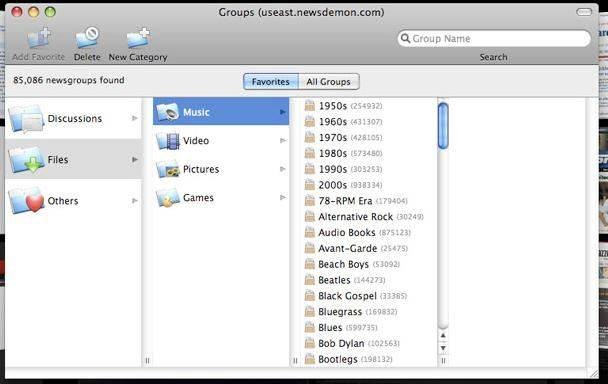Select the Audio Books group name
The height and width of the screenshot is (384, 608).
pyautogui.click(x=347, y=233)
